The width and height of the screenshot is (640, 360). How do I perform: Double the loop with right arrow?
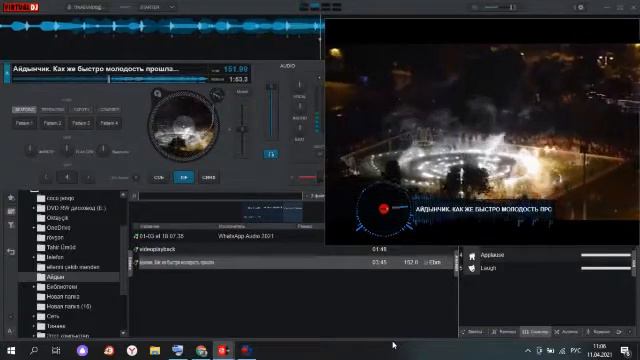(88, 178)
